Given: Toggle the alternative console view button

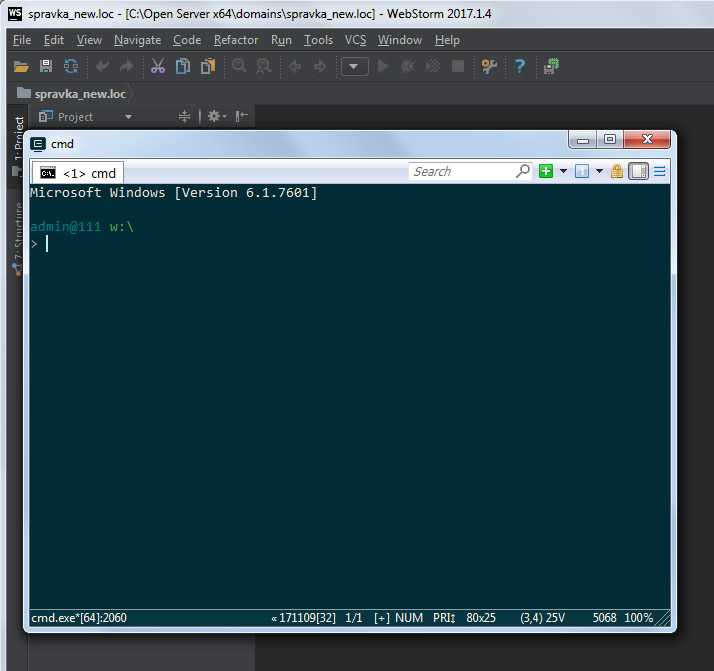Looking at the screenshot, I should point(639,171).
